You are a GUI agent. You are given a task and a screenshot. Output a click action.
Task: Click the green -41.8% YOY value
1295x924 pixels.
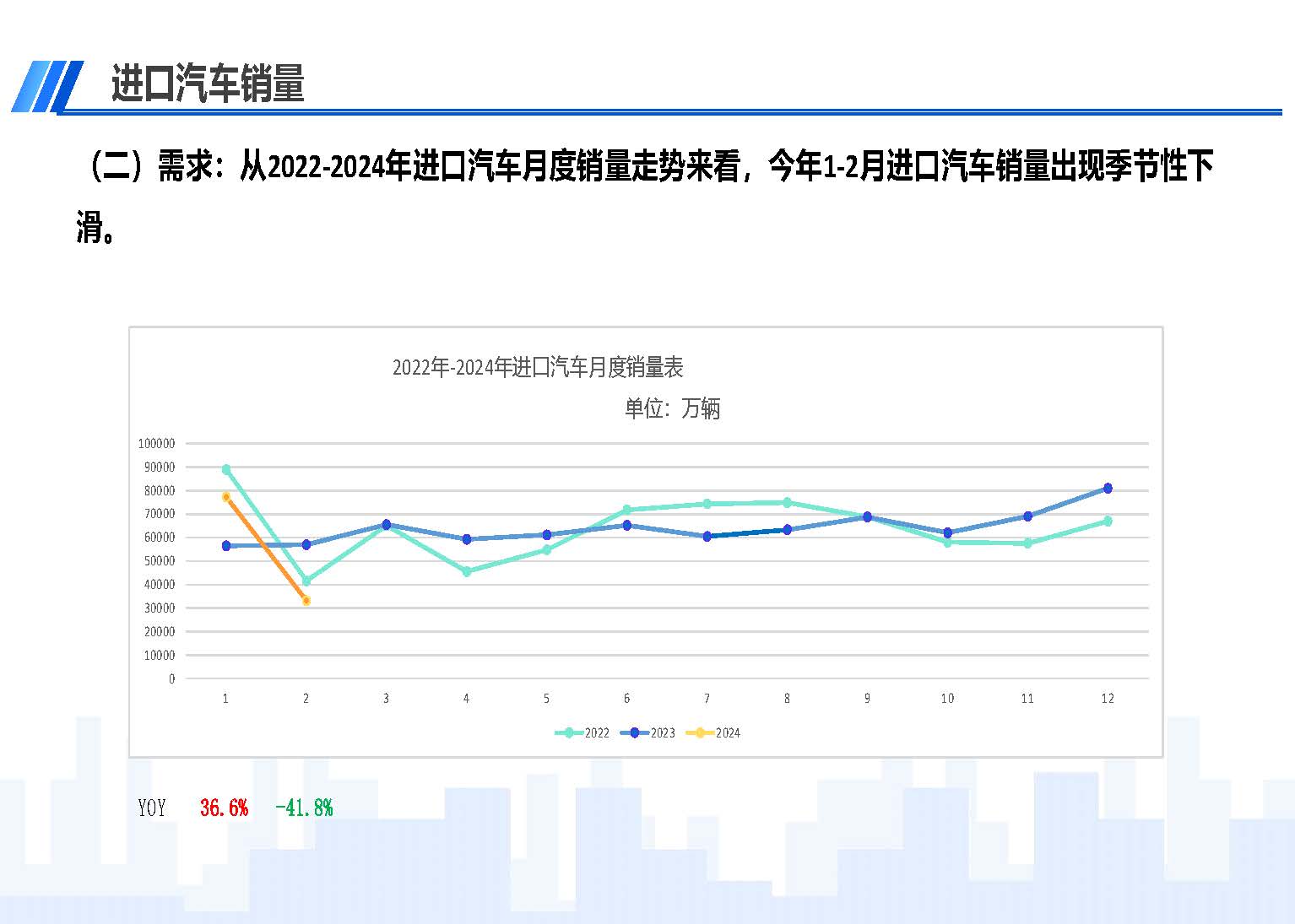[304, 808]
